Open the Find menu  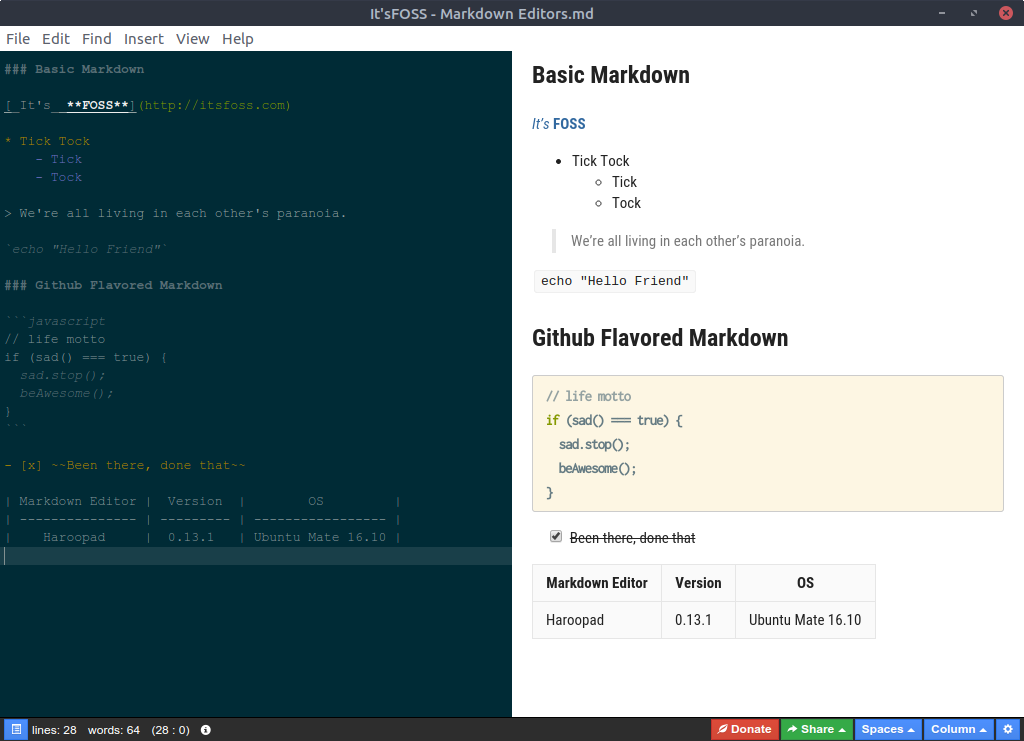[96, 38]
